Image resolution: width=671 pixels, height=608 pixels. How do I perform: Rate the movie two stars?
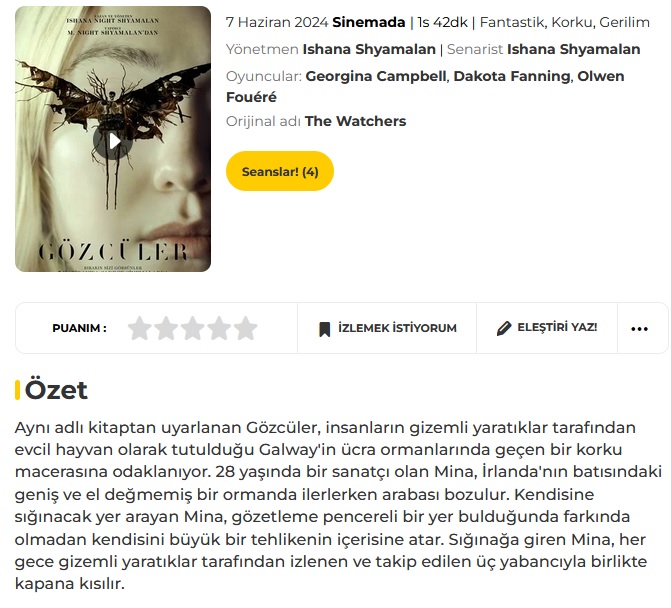tap(166, 328)
